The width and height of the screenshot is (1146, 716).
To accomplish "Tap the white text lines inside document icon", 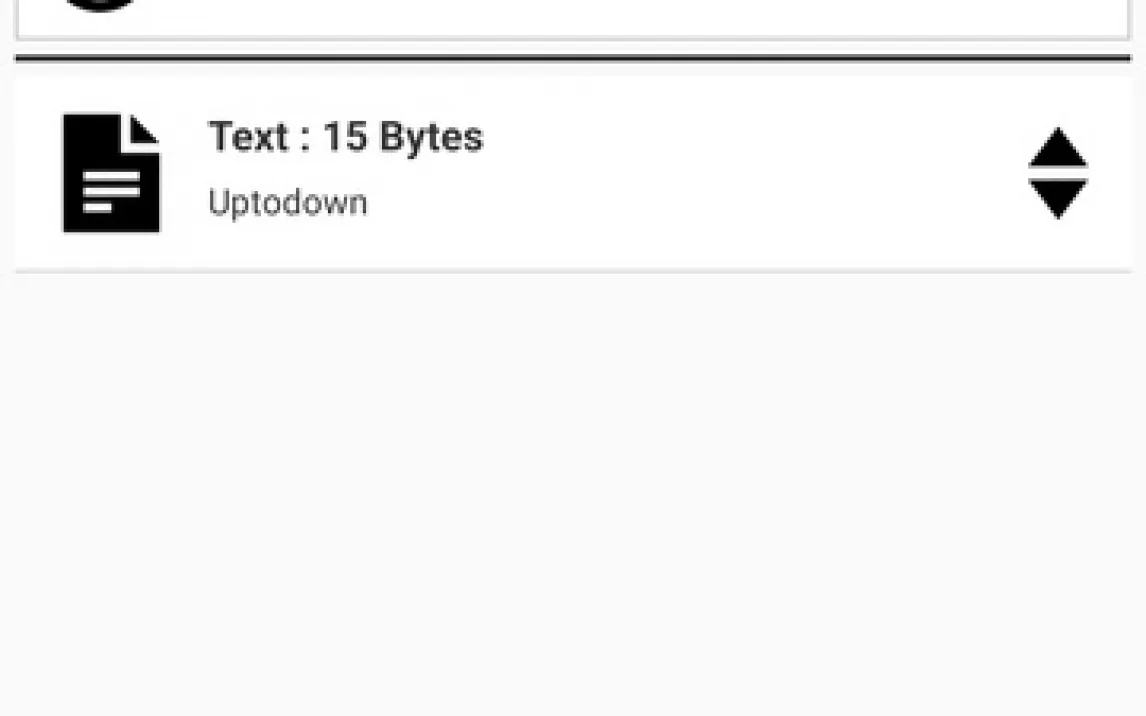I will 111,191.
